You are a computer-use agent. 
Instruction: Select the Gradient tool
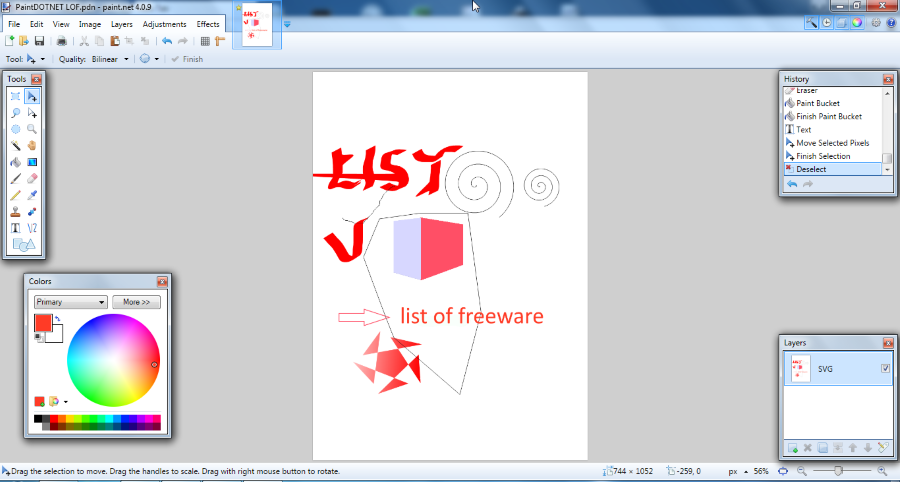(x=32, y=162)
